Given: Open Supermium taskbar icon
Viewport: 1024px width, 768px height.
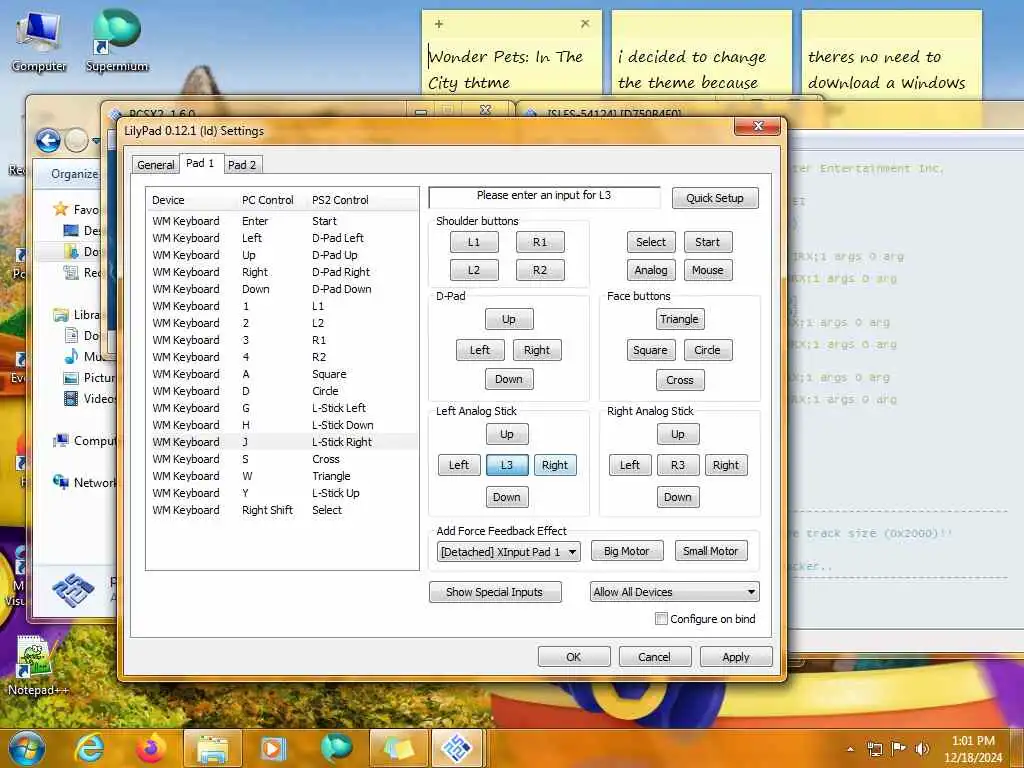Looking at the screenshot, I should click(x=336, y=748).
